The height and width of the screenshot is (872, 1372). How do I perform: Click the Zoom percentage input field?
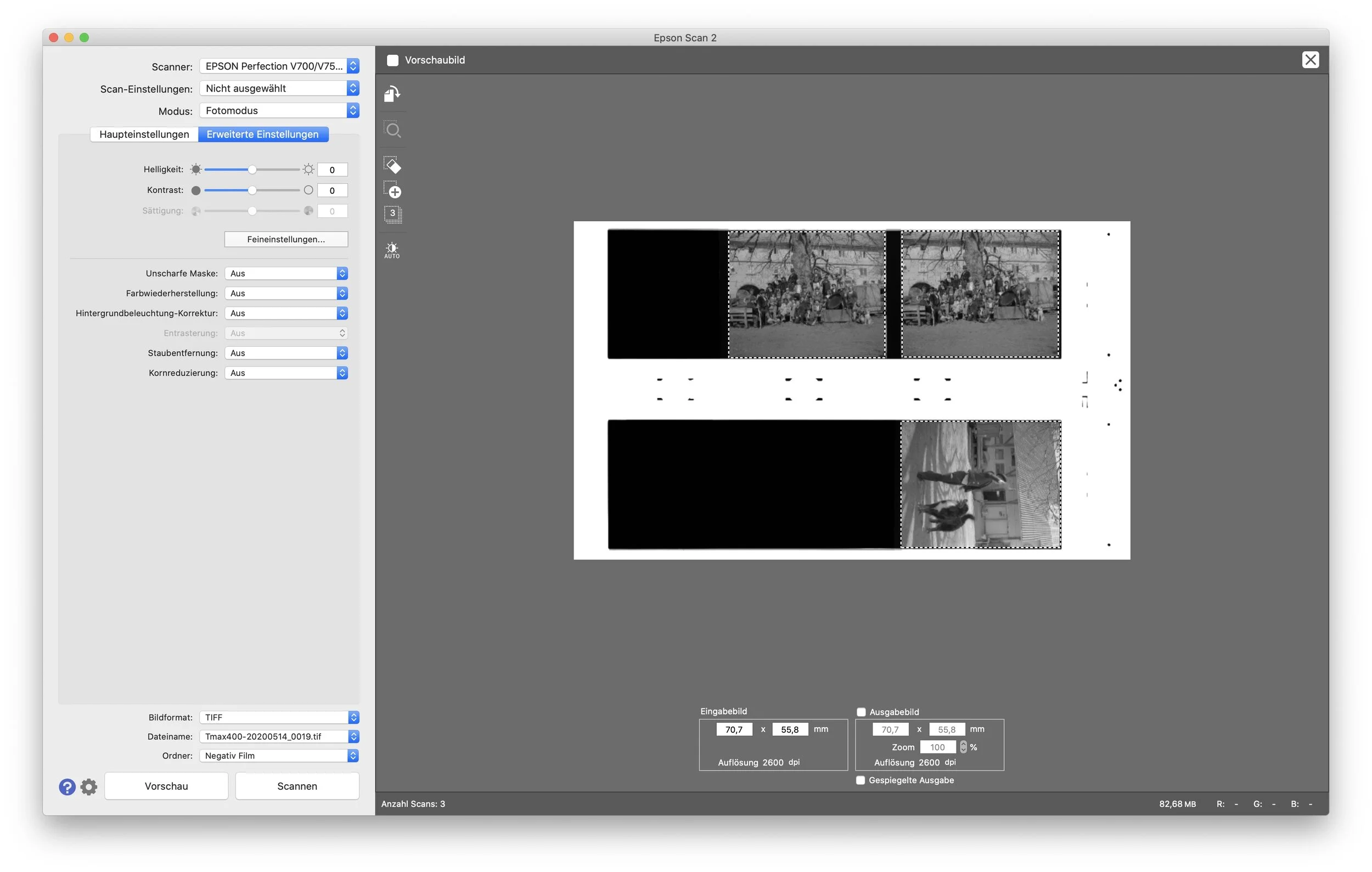(x=938, y=747)
